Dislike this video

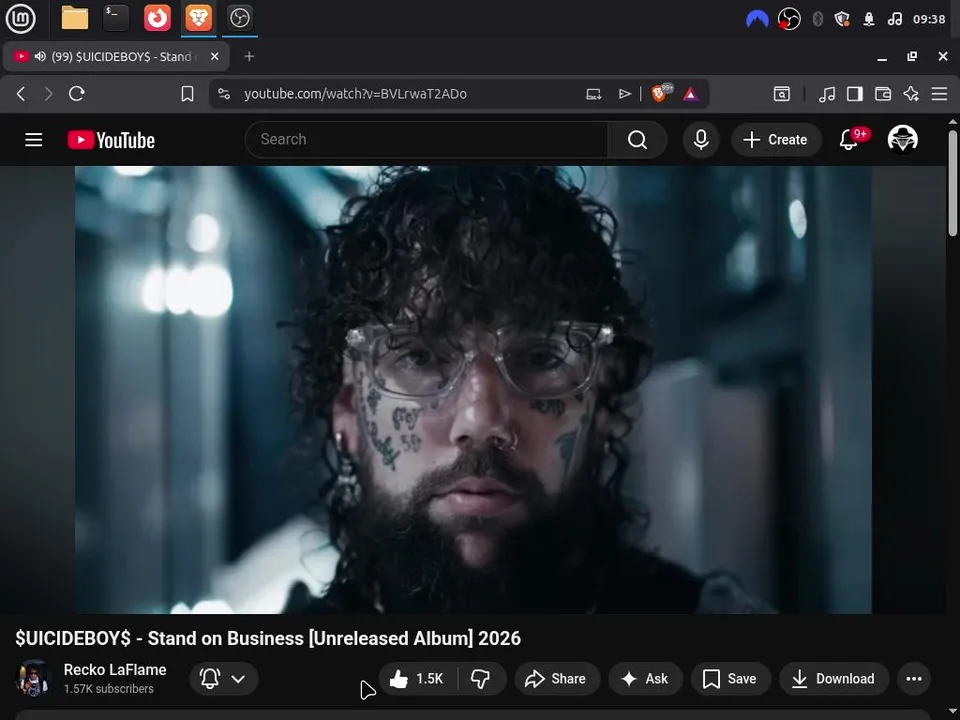coord(482,678)
